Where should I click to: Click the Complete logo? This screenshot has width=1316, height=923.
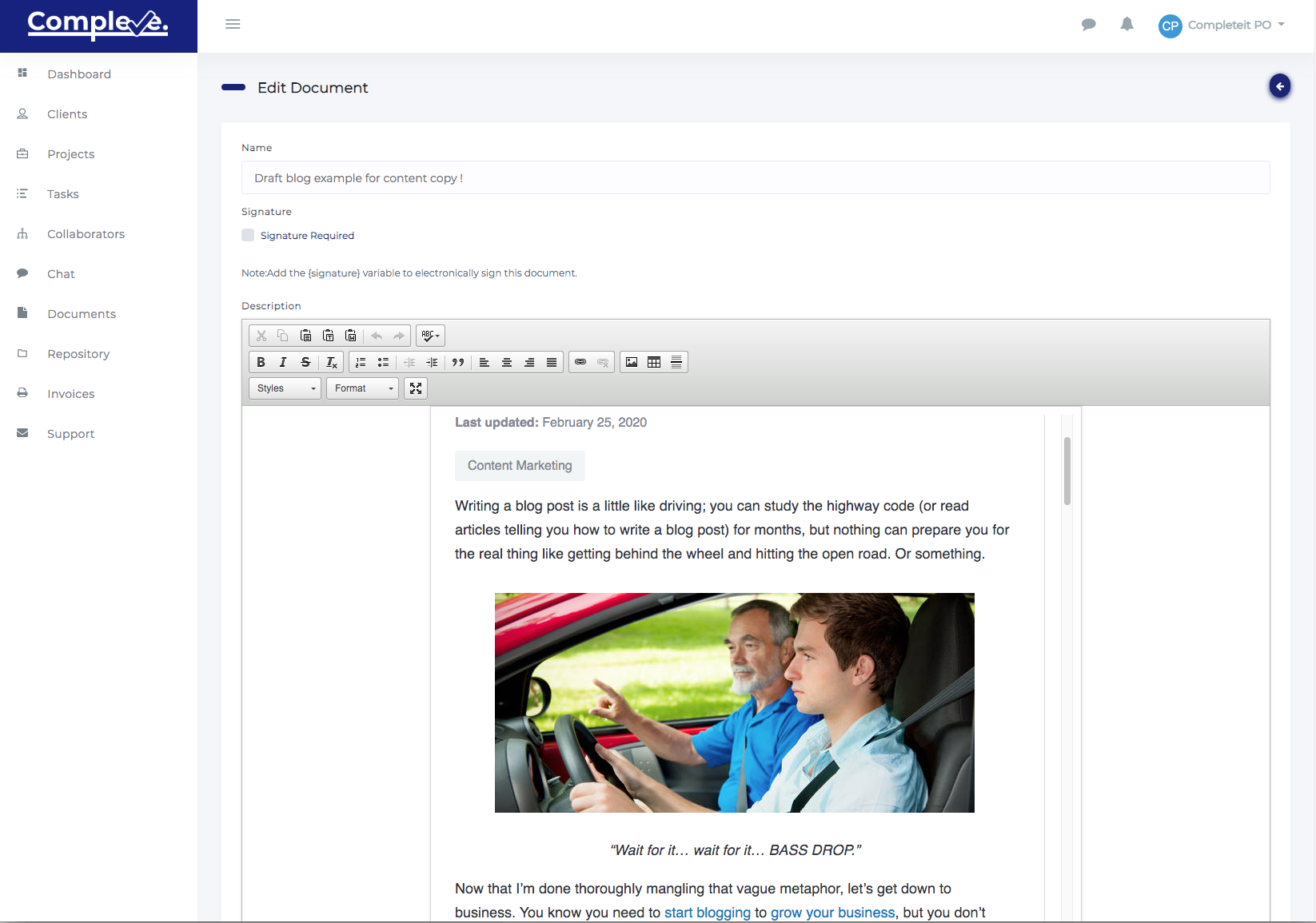(x=98, y=24)
